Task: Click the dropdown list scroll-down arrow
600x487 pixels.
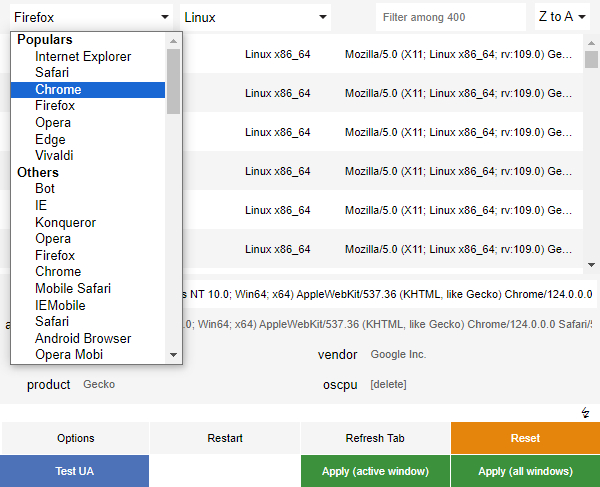Action: 173,355
